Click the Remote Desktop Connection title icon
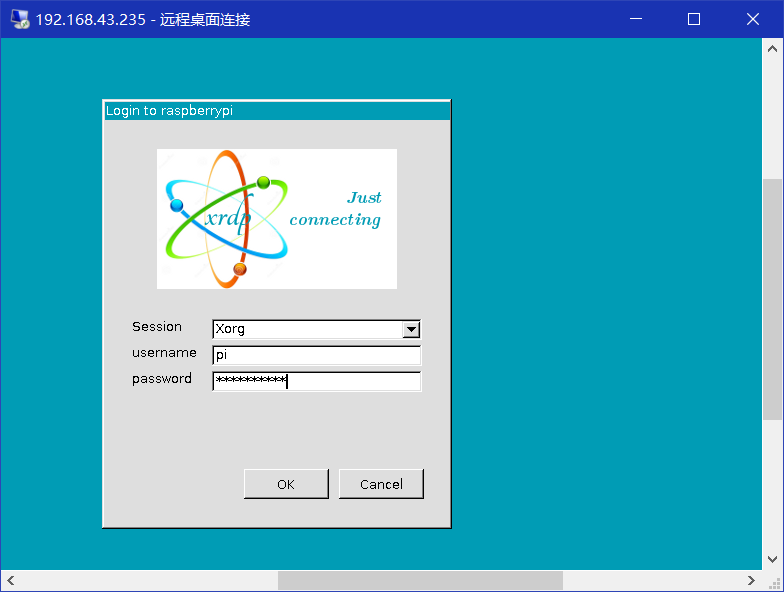784x592 pixels. [20, 19]
